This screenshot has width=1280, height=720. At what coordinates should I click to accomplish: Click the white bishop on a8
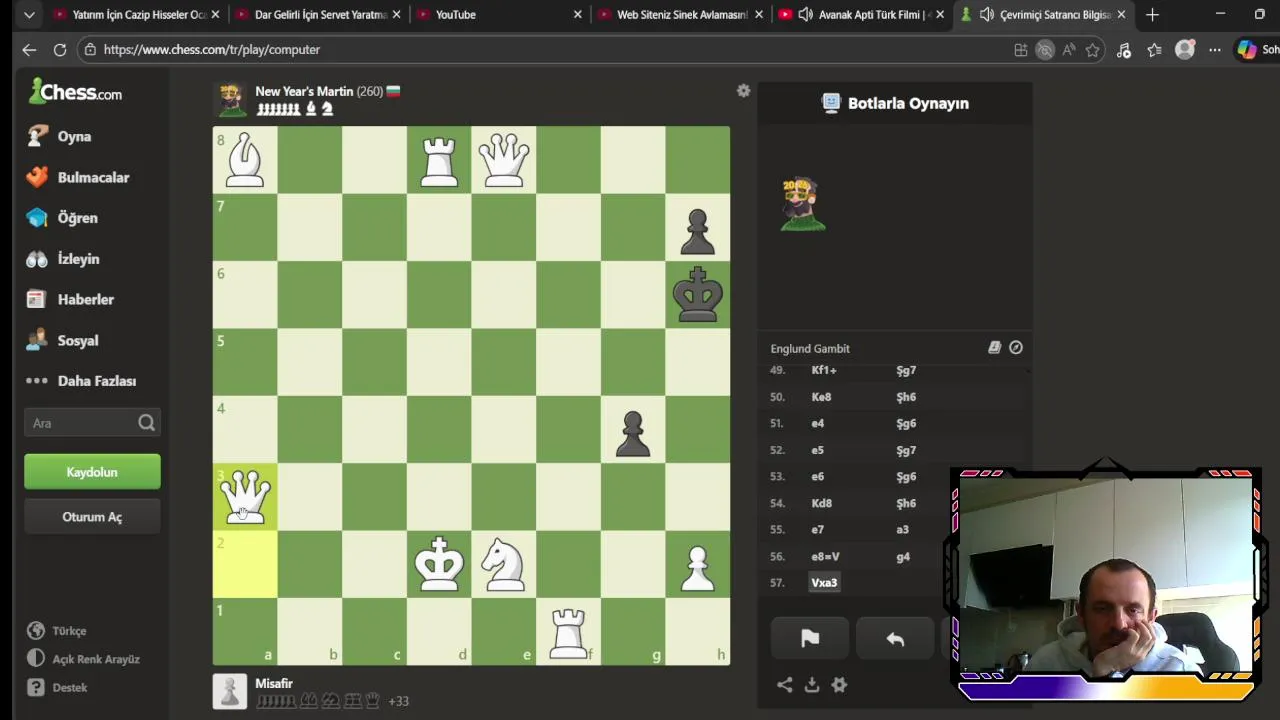[245, 160]
